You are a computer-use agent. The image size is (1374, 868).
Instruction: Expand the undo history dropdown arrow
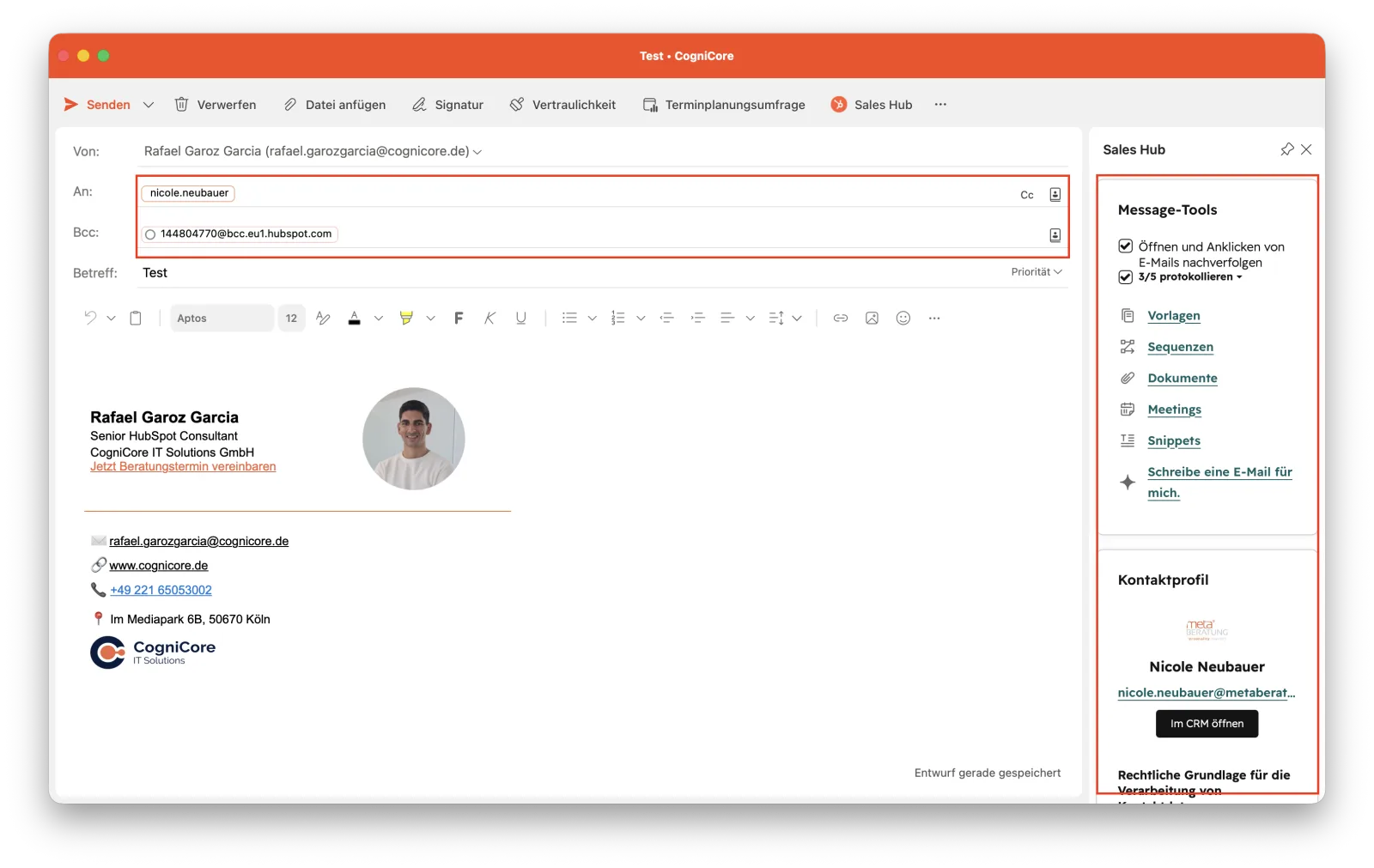pos(111,319)
